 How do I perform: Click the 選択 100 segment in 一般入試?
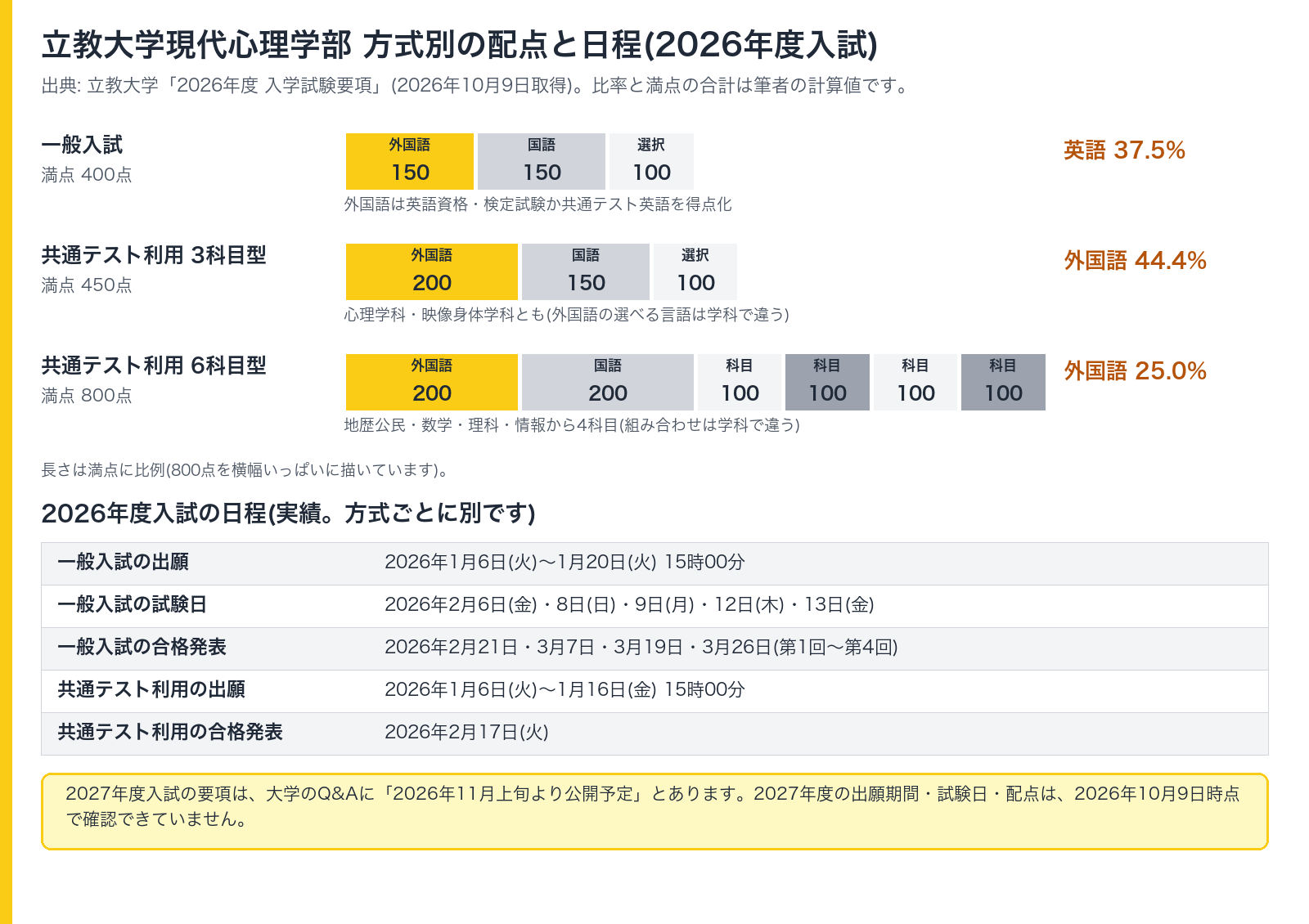[651, 161]
